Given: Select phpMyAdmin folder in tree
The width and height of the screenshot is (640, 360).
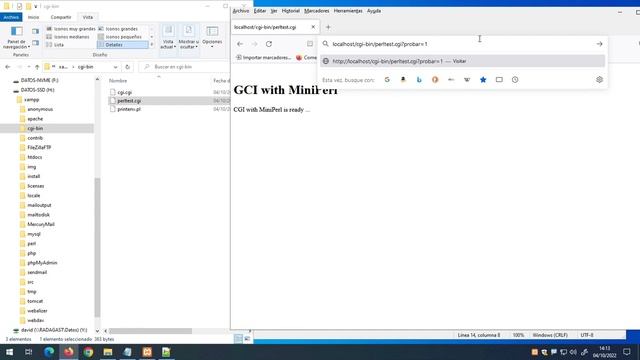Looking at the screenshot, I should coord(42,263).
